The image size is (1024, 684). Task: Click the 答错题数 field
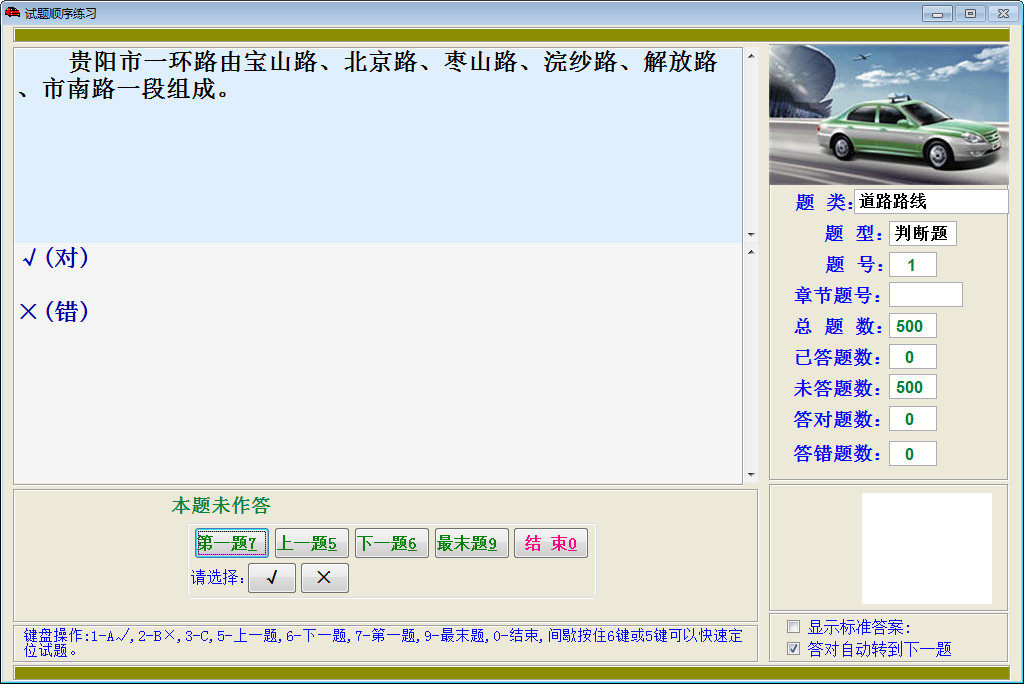(x=912, y=454)
